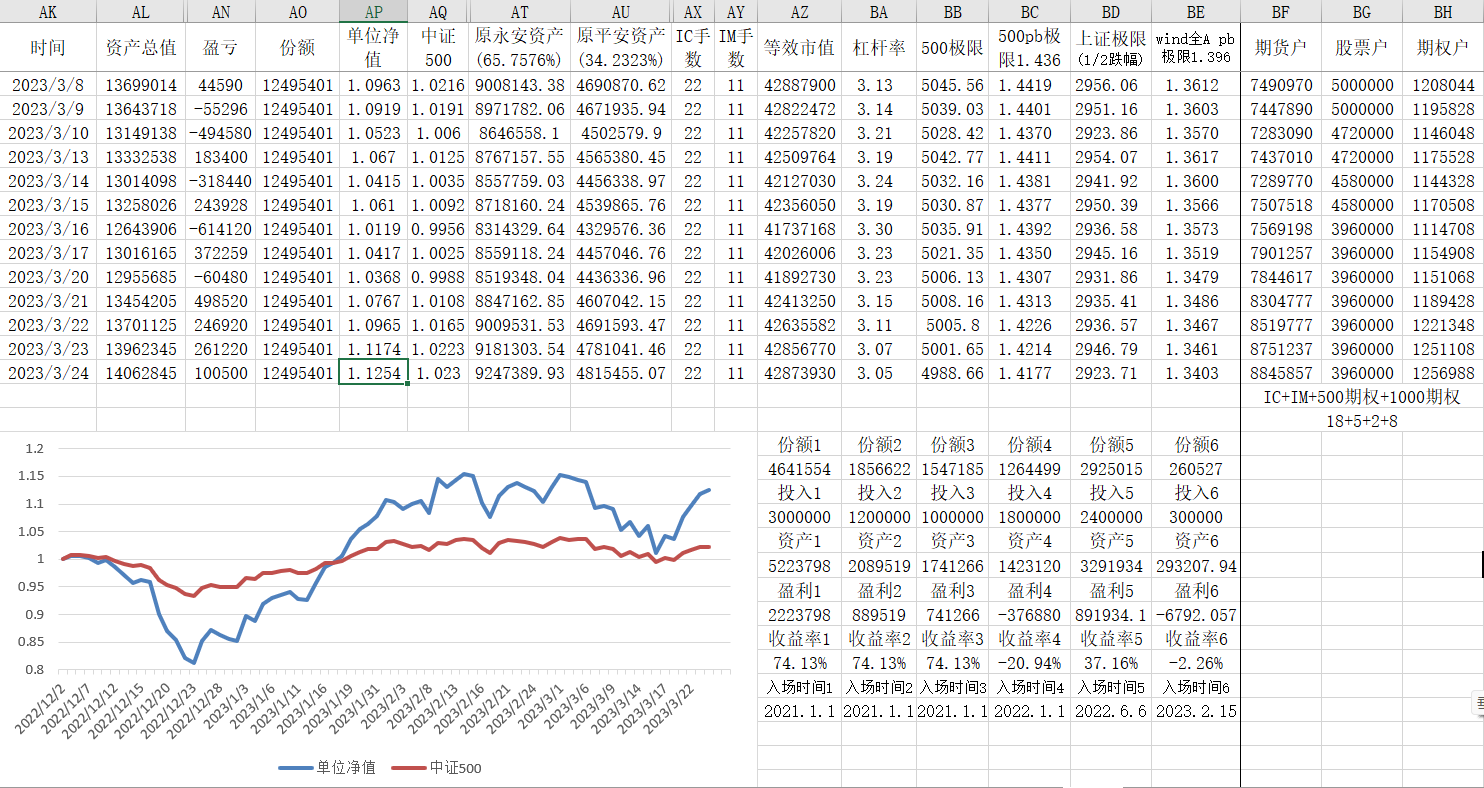Select the column AK header
Viewport: 1484px width, 788px height.
pyautogui.click(x=48, y=12)
